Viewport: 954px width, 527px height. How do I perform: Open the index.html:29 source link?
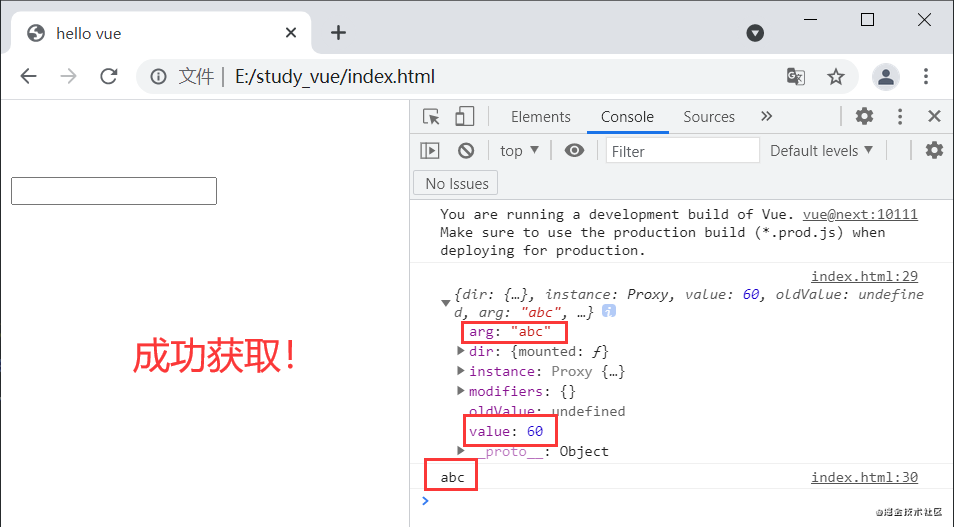[x=864, y=276]
